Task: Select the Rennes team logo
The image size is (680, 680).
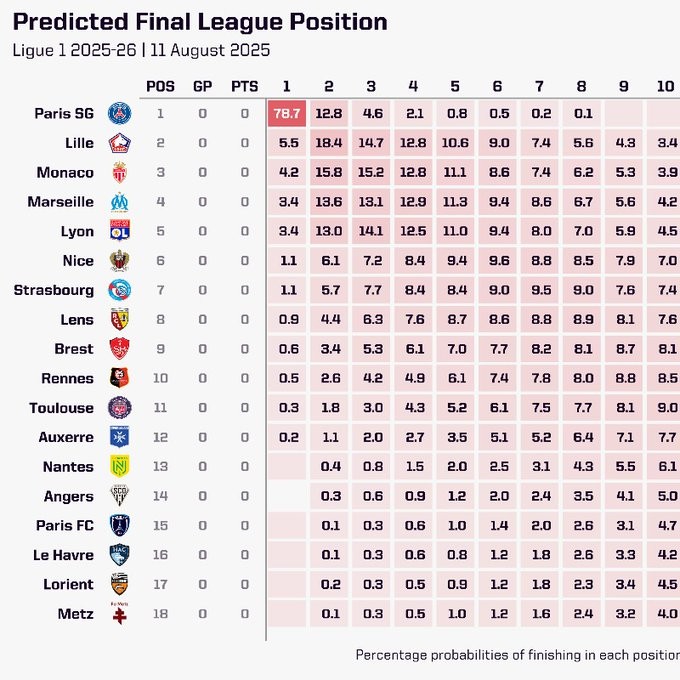Action: pyautogui.click(x=119, y=378)
